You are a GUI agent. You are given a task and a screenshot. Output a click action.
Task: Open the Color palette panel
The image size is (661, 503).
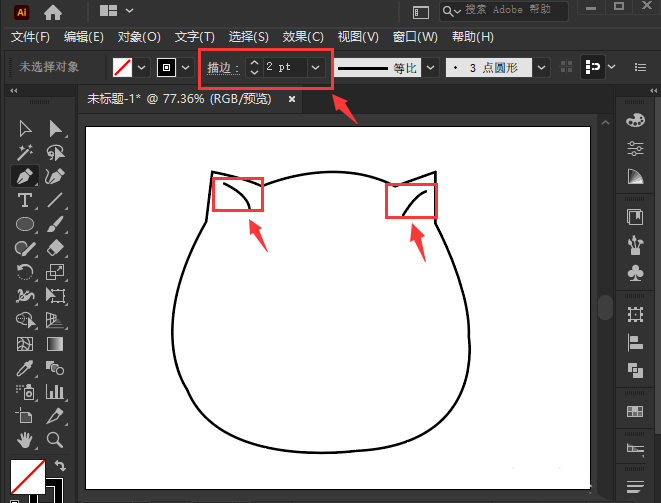[x=634, y=120]
